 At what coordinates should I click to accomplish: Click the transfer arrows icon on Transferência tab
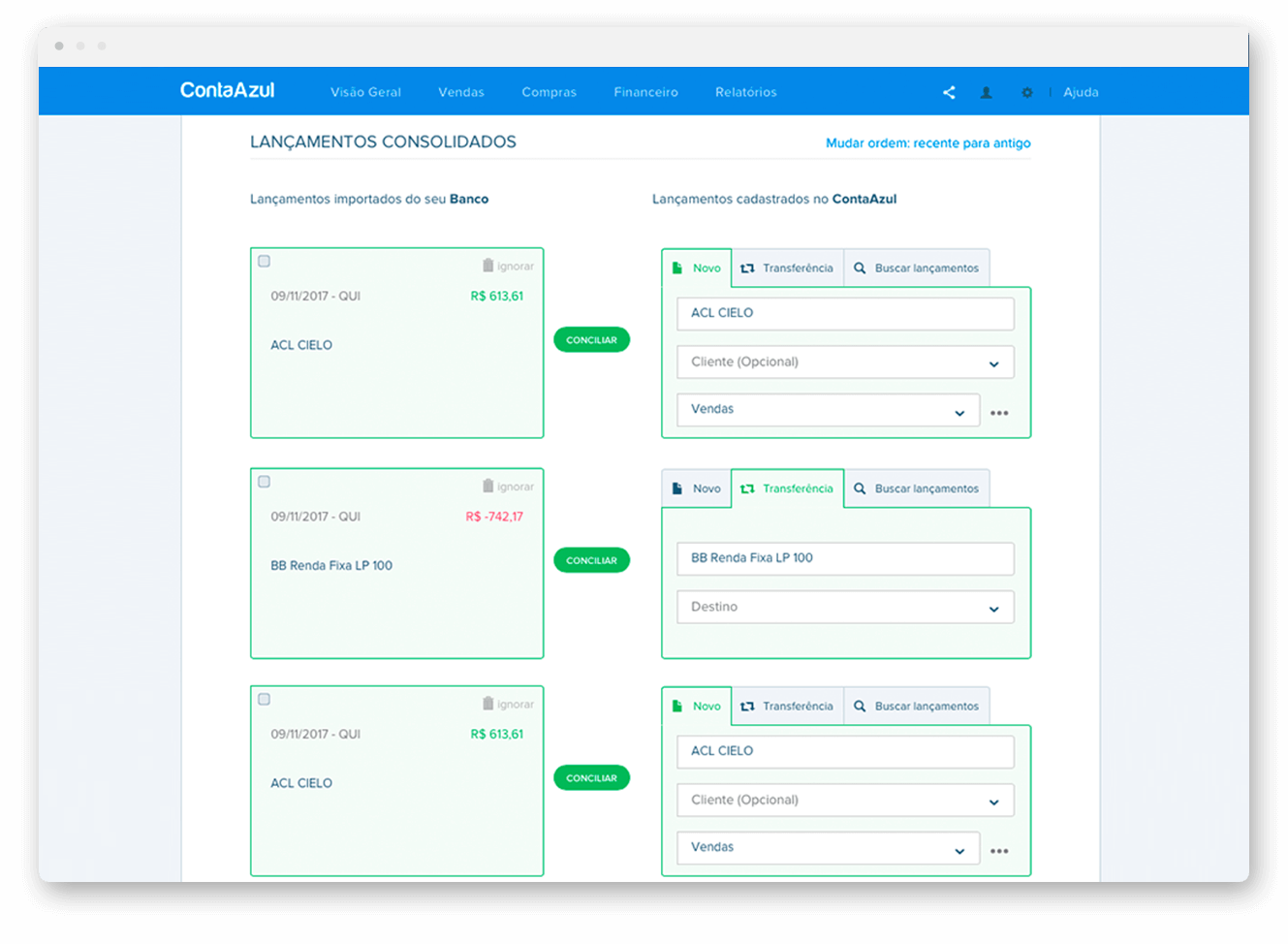click(x=747, y=488)
